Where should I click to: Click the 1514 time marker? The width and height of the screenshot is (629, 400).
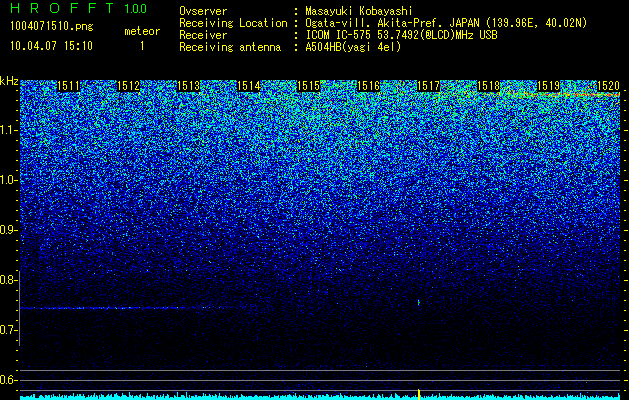coord(249,86)
